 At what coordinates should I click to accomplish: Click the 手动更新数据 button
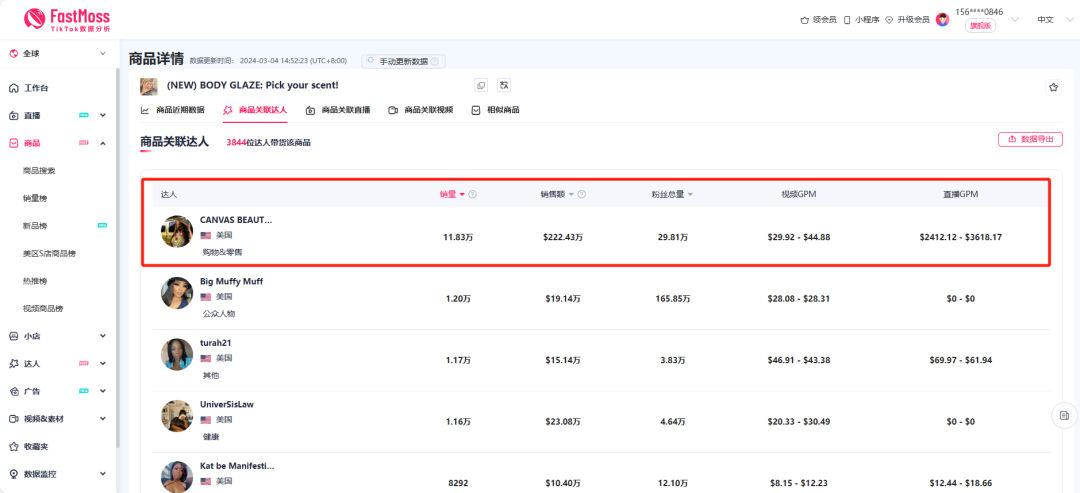tap(404, 61)
